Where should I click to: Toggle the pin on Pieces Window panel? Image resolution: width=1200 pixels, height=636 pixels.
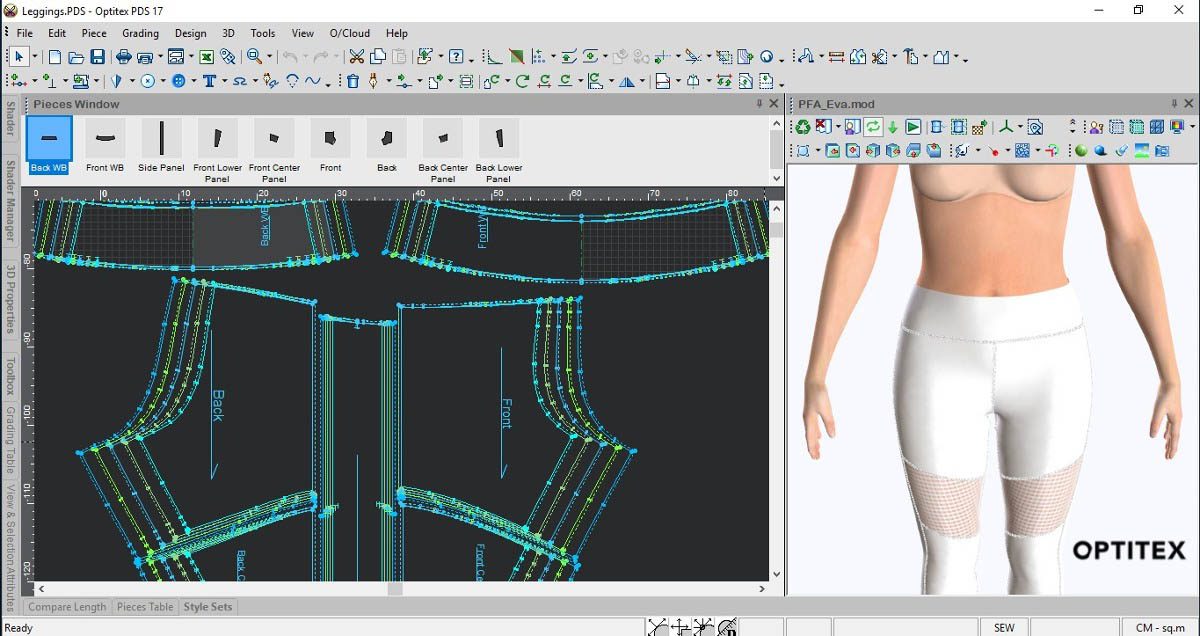click(x=759, y=104)
